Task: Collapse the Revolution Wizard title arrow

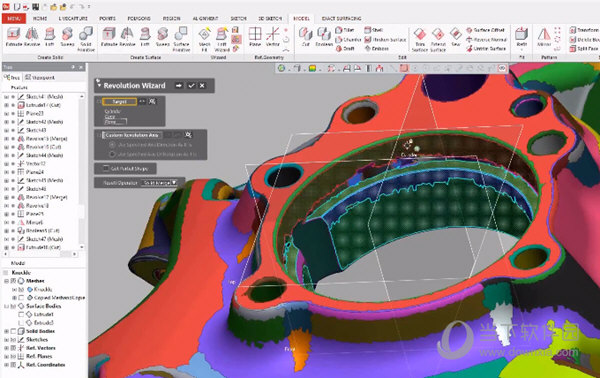Action: [99, 85]
